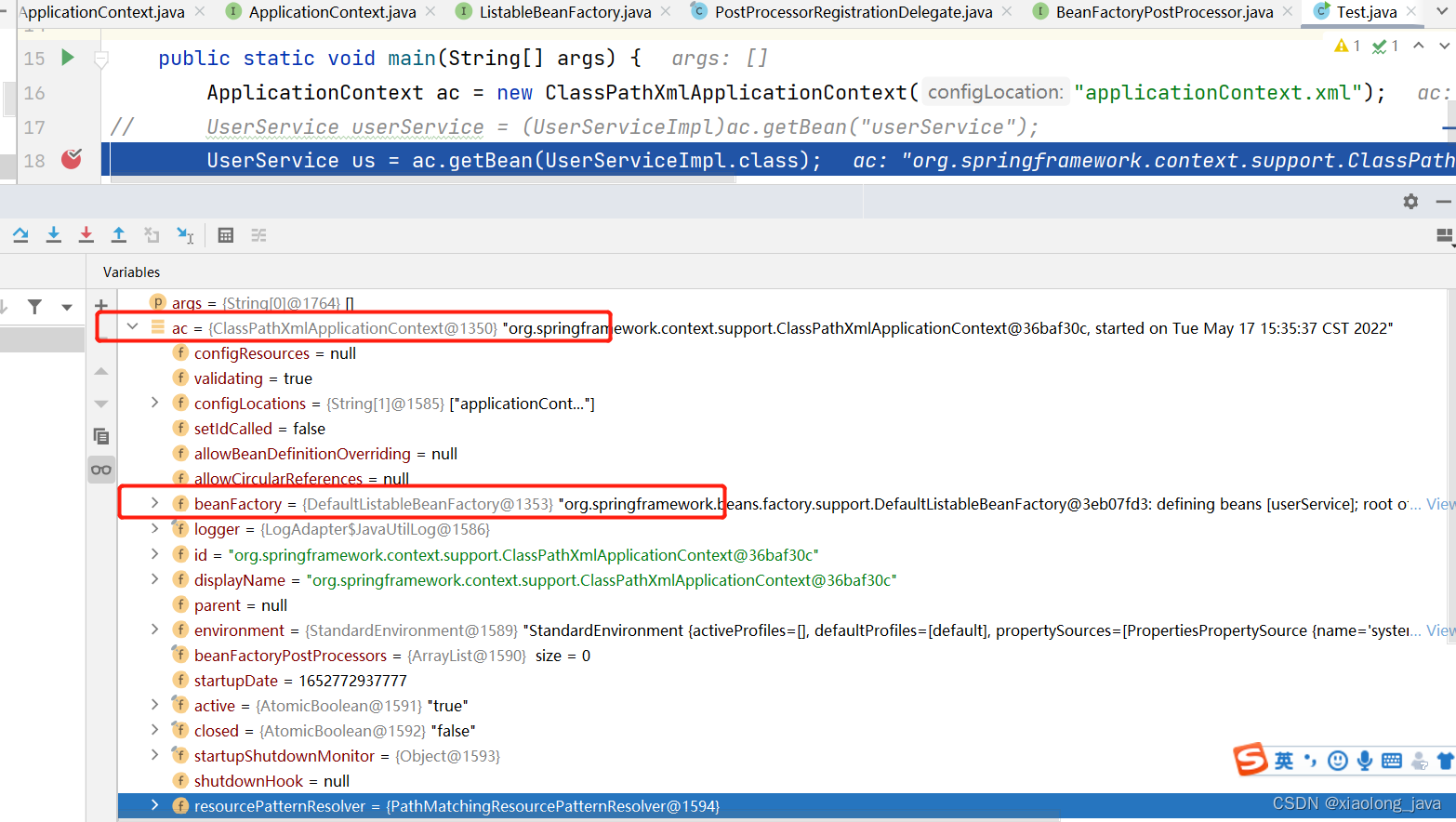Click the Run to Cursor icon
This screenshot has width=1456, height=822.
(x=185, y=235)
